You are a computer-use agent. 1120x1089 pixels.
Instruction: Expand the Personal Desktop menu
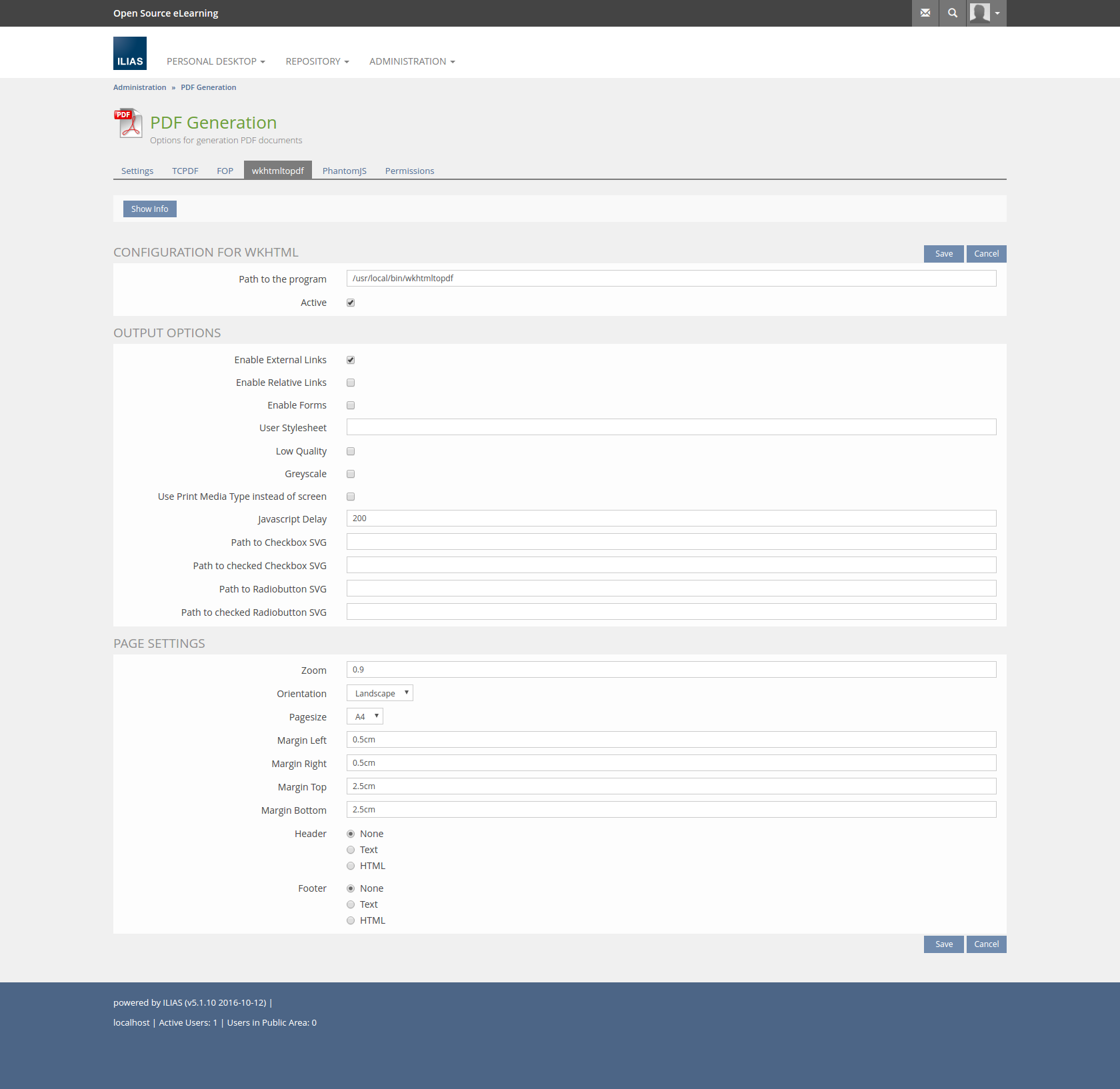[x=215, y=61]
